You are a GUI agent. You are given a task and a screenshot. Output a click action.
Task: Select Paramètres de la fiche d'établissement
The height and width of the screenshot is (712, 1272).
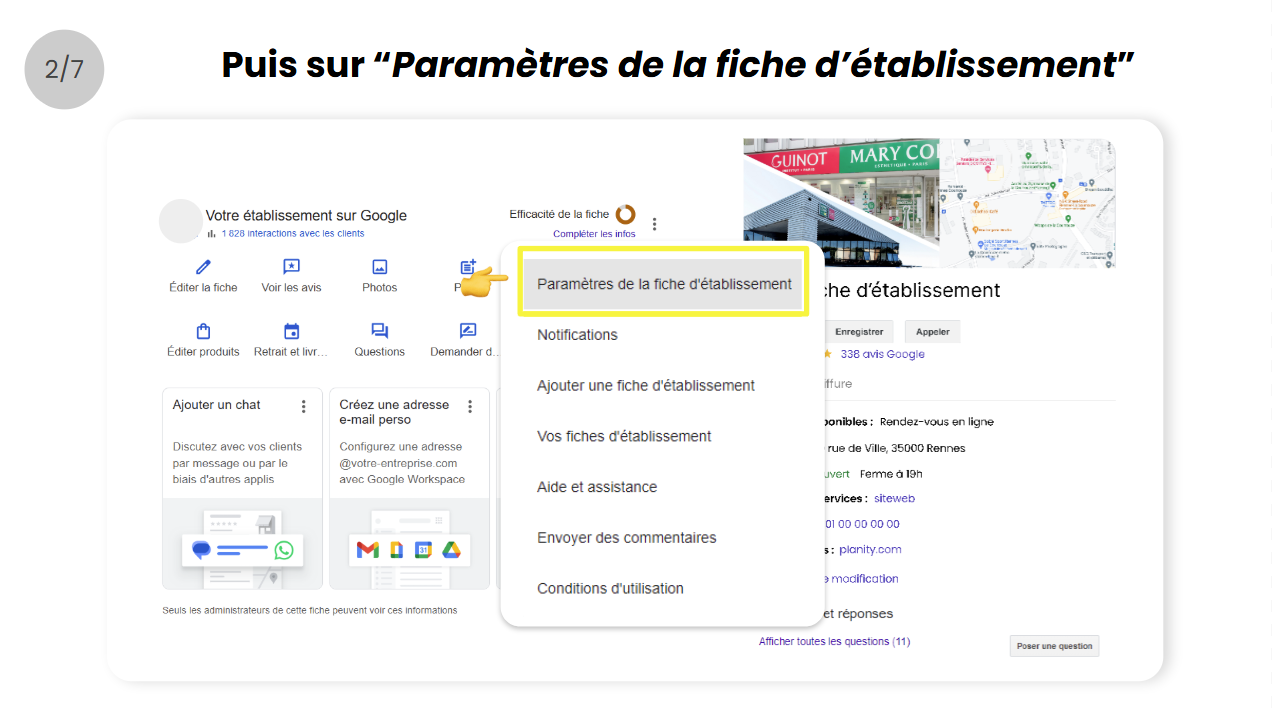pos(664,284)
